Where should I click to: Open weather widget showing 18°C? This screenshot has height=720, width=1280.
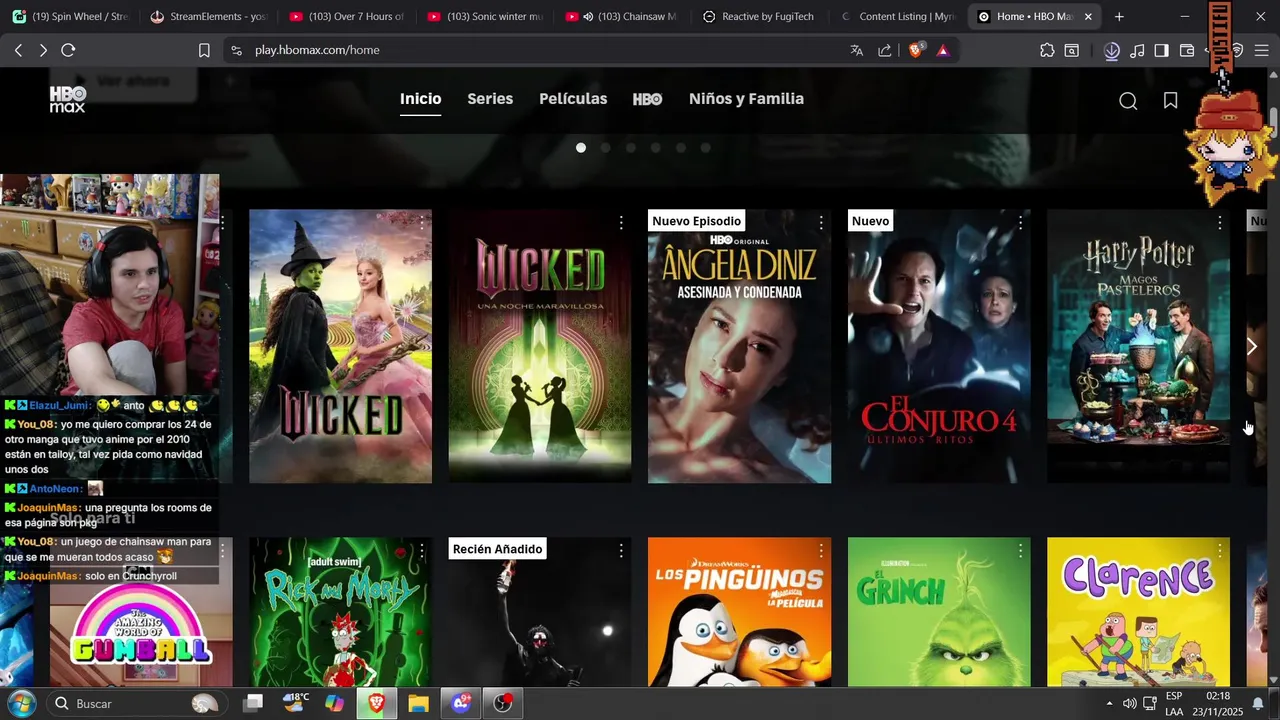click(296, 703)
